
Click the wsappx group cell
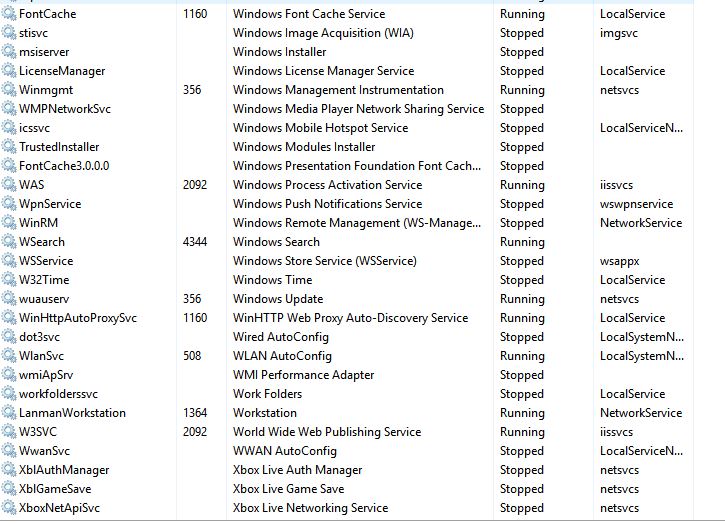tap(620, 261)
